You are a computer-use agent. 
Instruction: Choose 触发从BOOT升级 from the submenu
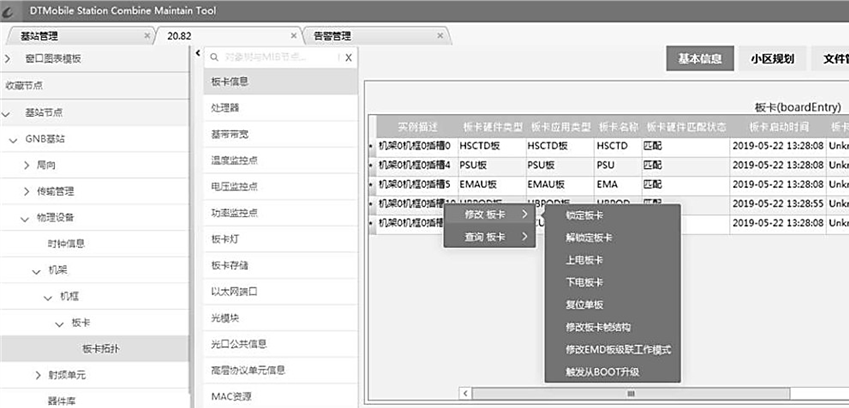pos(612,372)
